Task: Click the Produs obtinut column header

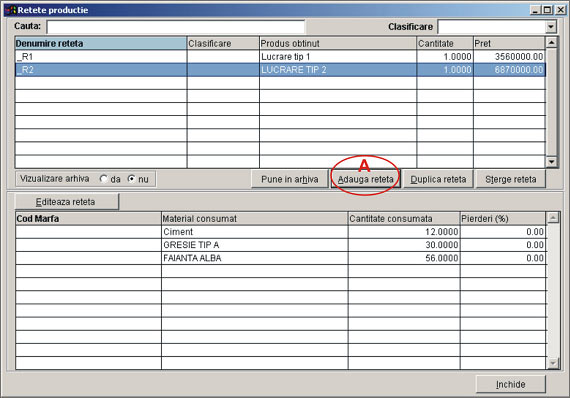Action: (338, 43)
